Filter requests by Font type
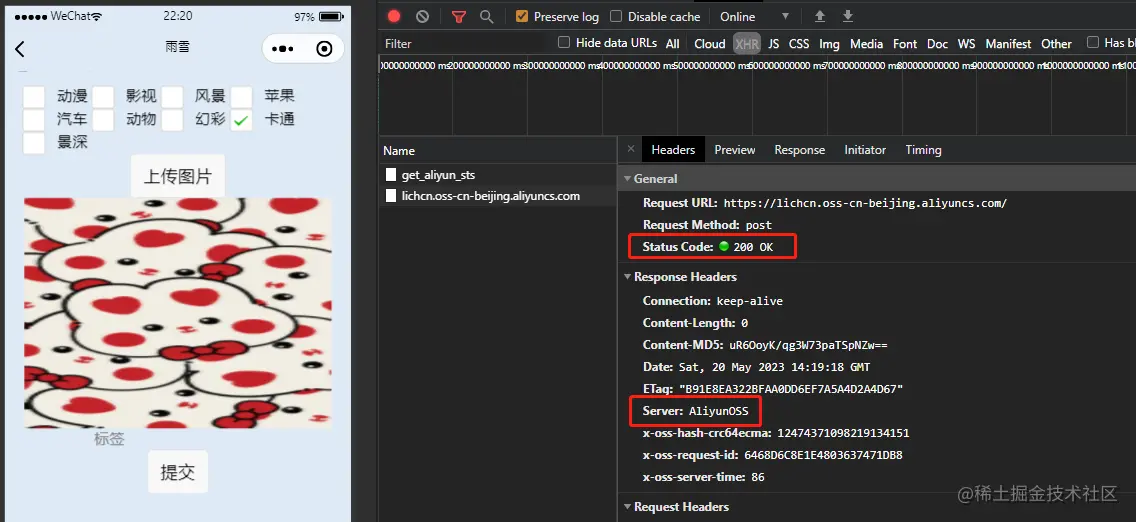The image size is (1136, 522). (x=905, y=43)
